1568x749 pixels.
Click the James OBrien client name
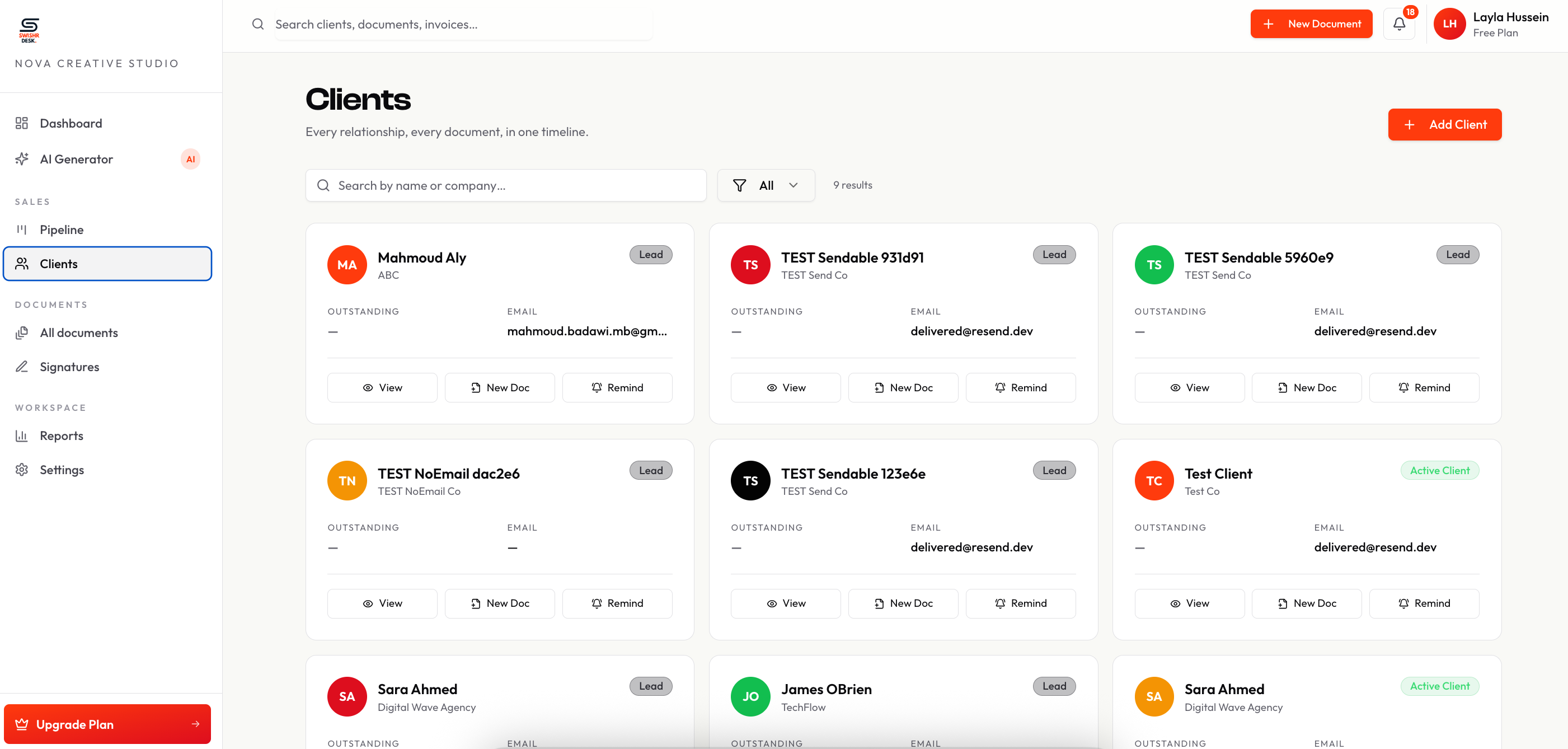pyautogui.click(x=826, y=689)
